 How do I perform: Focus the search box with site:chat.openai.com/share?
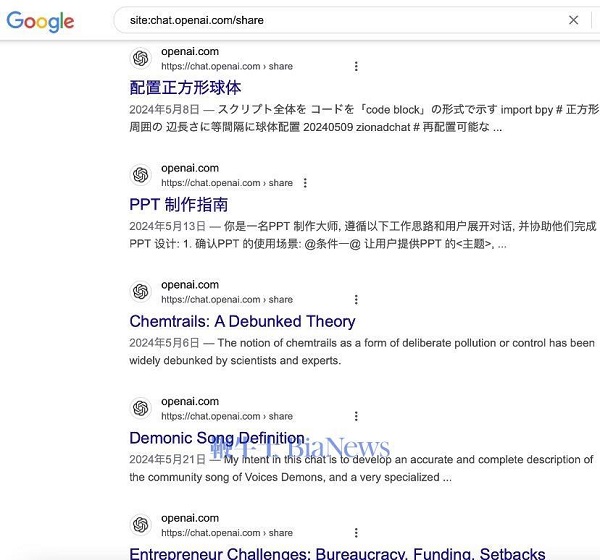pos(344,20)
